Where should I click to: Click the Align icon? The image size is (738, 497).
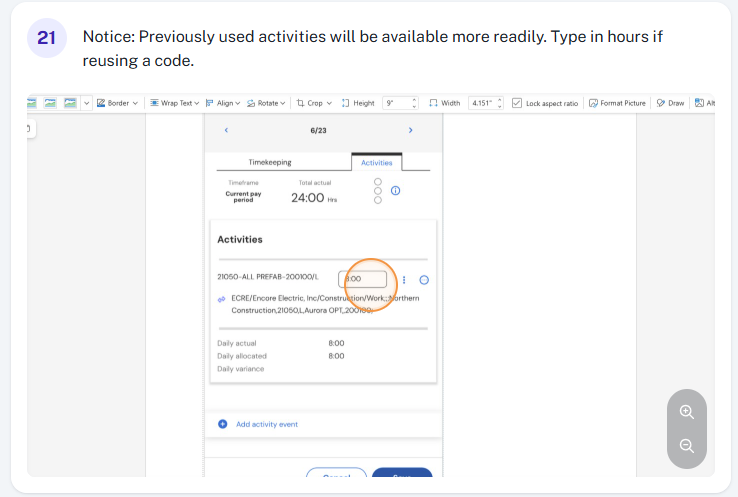click(210, 103)
